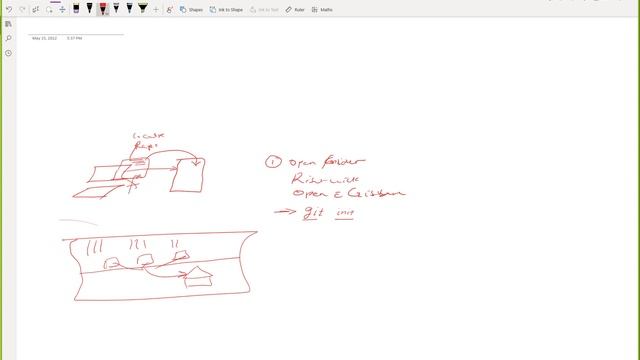Click the Redo arrow in the toolbar
Image resolution: width=640 pixels, height=360 pixels.
pyautogui.click(x=22, y=9)
